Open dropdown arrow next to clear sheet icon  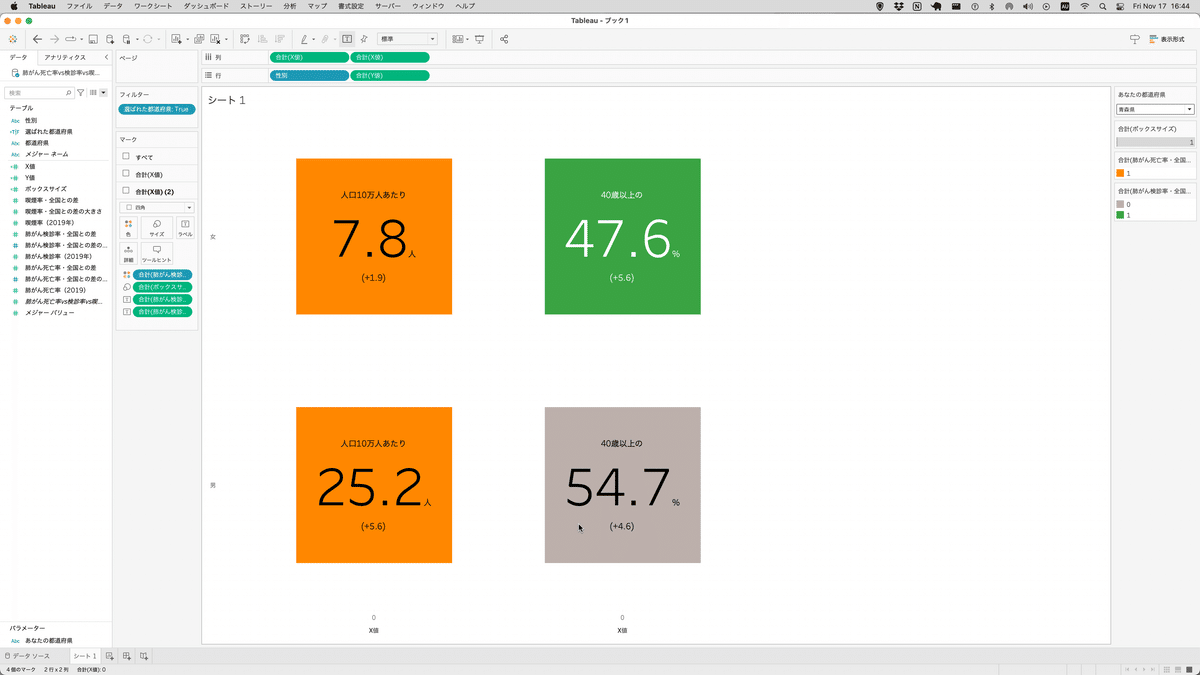(x=226, y=39)
